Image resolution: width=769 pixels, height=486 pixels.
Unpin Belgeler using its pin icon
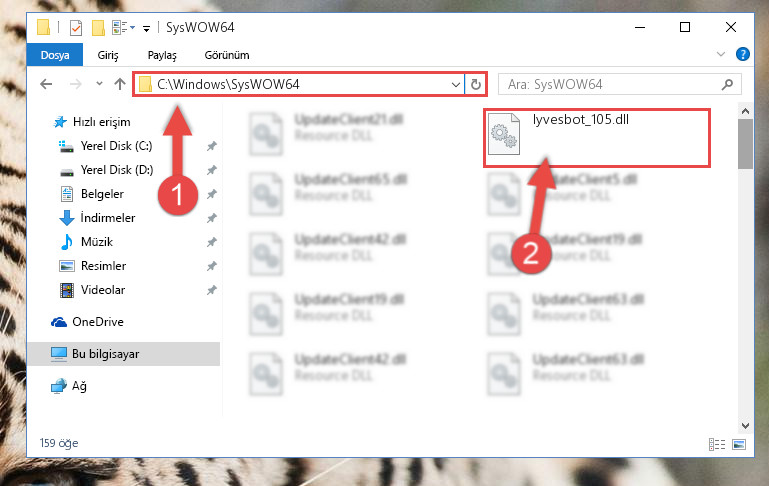(x=211, y=194)
